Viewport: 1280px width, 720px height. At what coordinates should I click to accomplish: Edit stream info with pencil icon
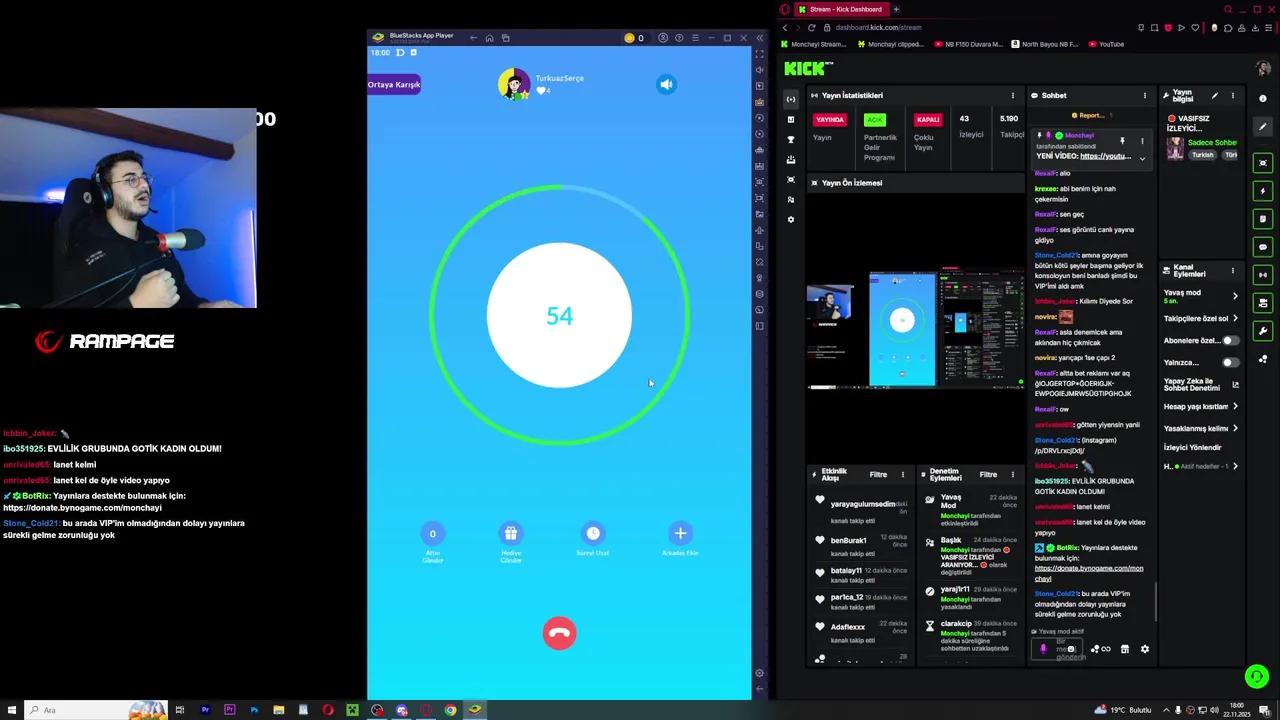coord(1215,95)
